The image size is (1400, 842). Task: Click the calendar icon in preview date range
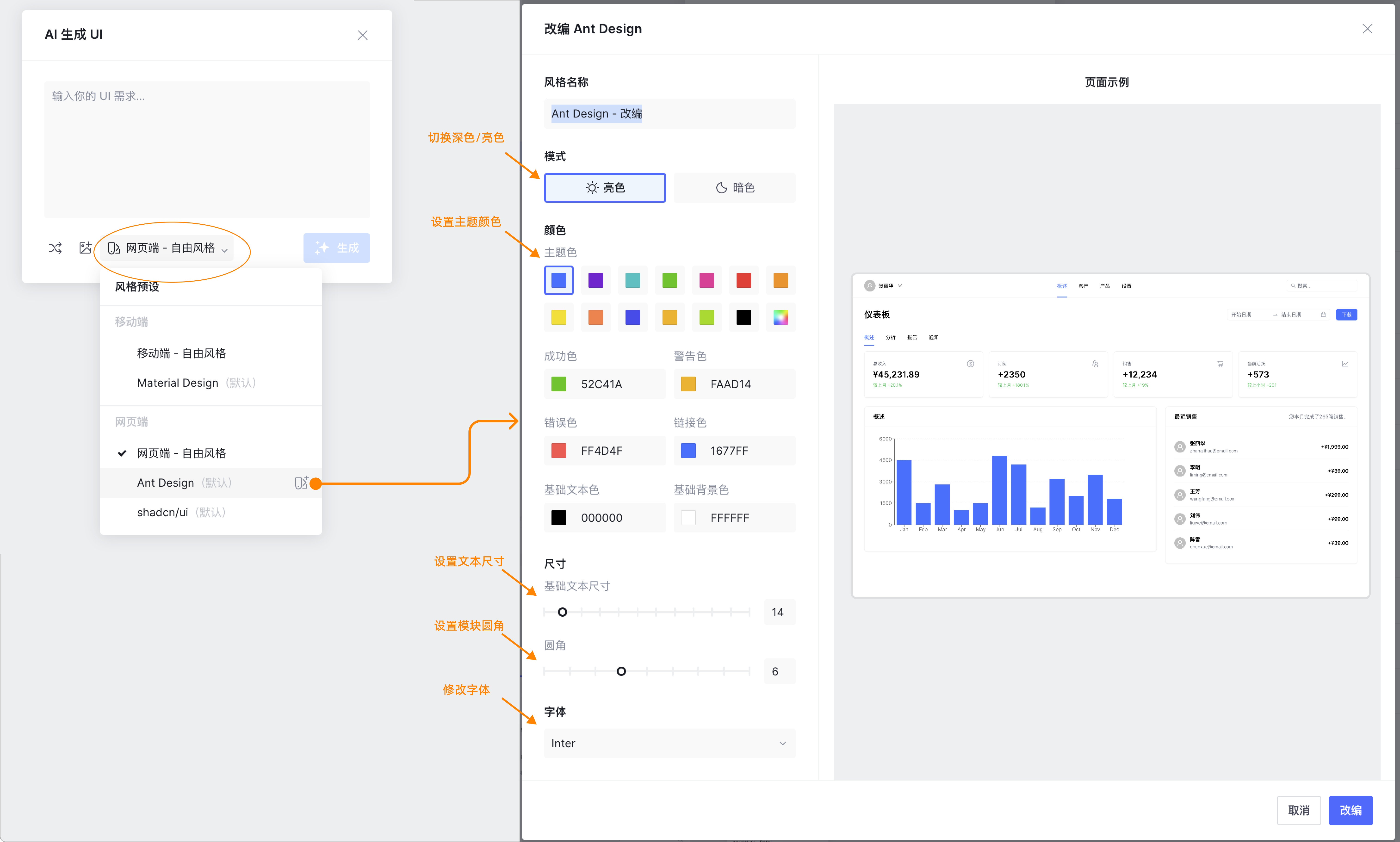(1323, 315)
